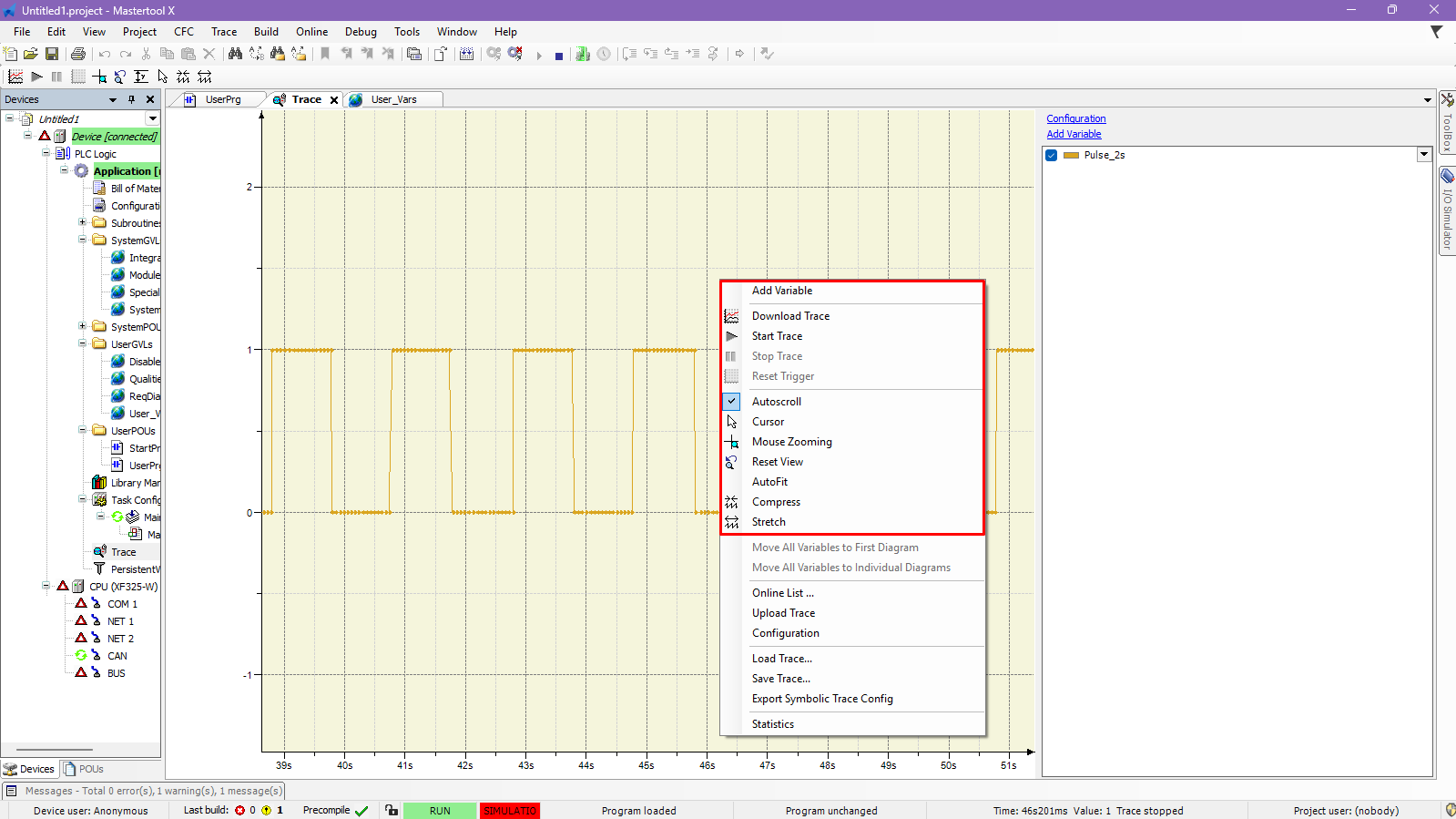Uncheck the Pulse_2s variable checkbox
Image resolution: width=1456 pixels, height=819 pixels.
1052,156
